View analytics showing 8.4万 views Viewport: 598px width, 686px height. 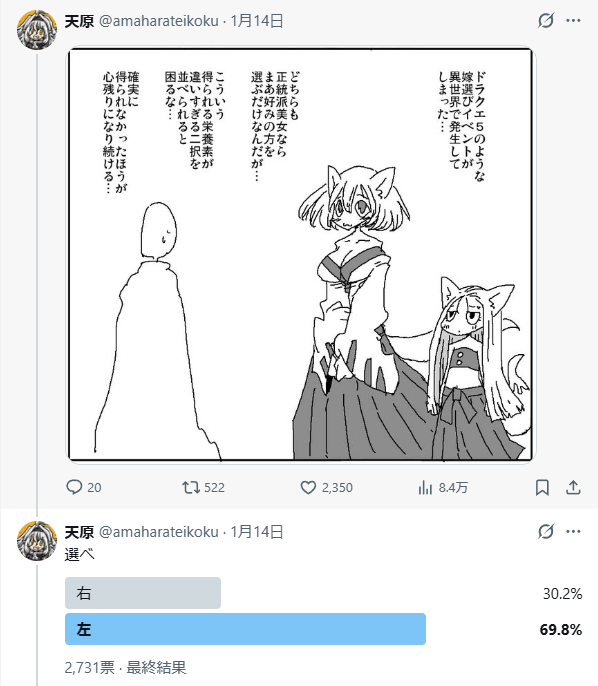pos(425,487)
